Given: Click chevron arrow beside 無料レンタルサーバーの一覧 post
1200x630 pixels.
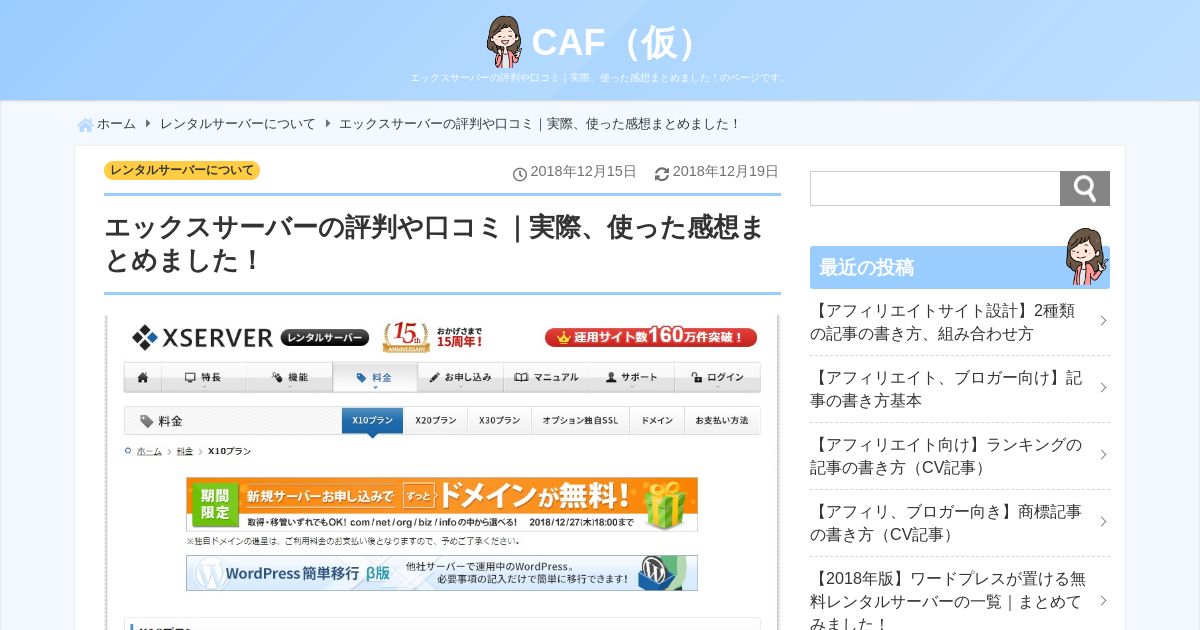Looking at the screenshot, I should coord(1103,600).
